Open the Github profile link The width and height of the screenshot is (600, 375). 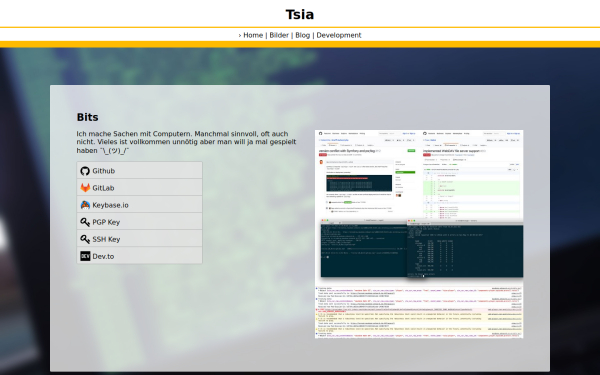[139, 170]
